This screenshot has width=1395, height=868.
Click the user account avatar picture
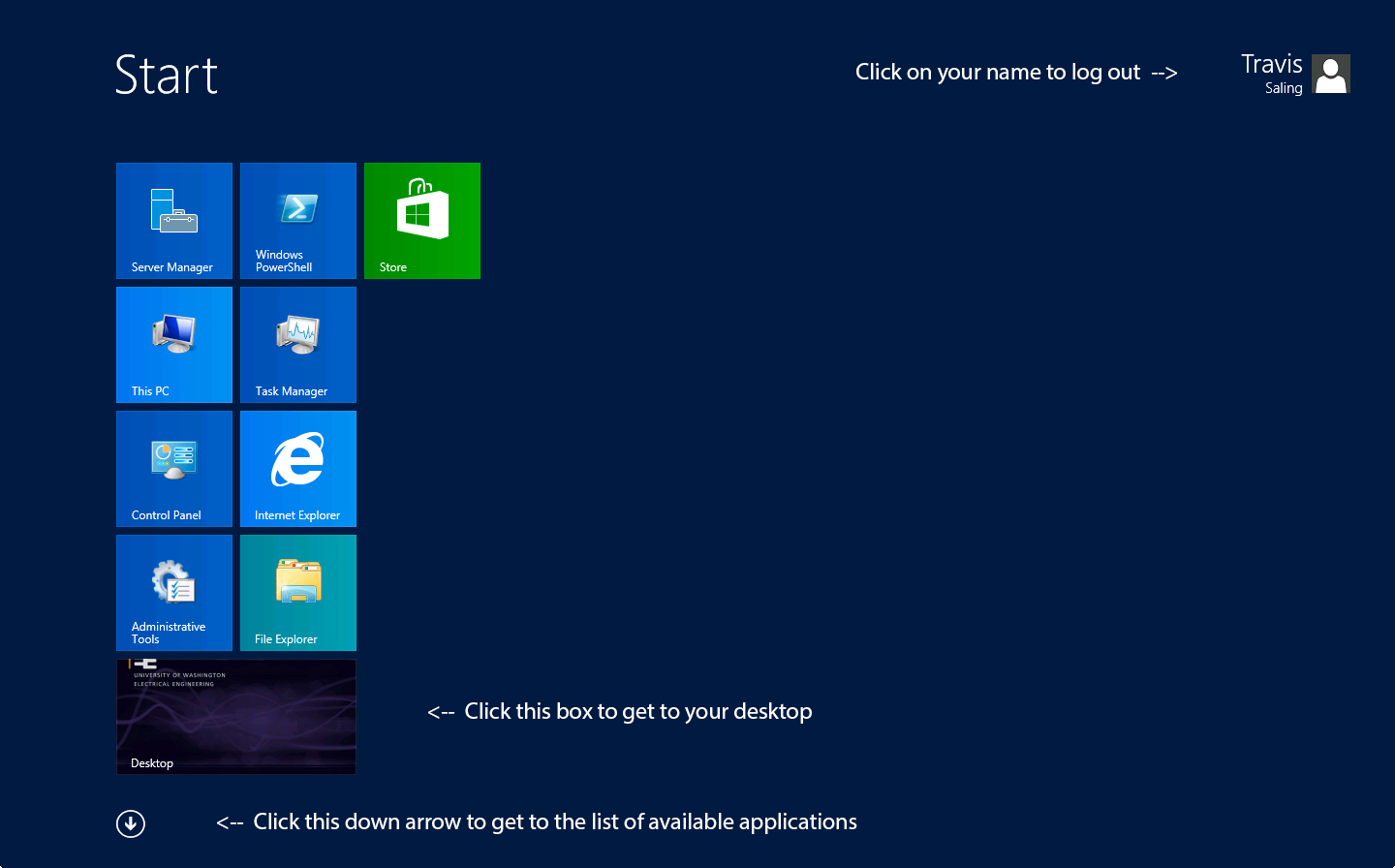pos(1331,74)
